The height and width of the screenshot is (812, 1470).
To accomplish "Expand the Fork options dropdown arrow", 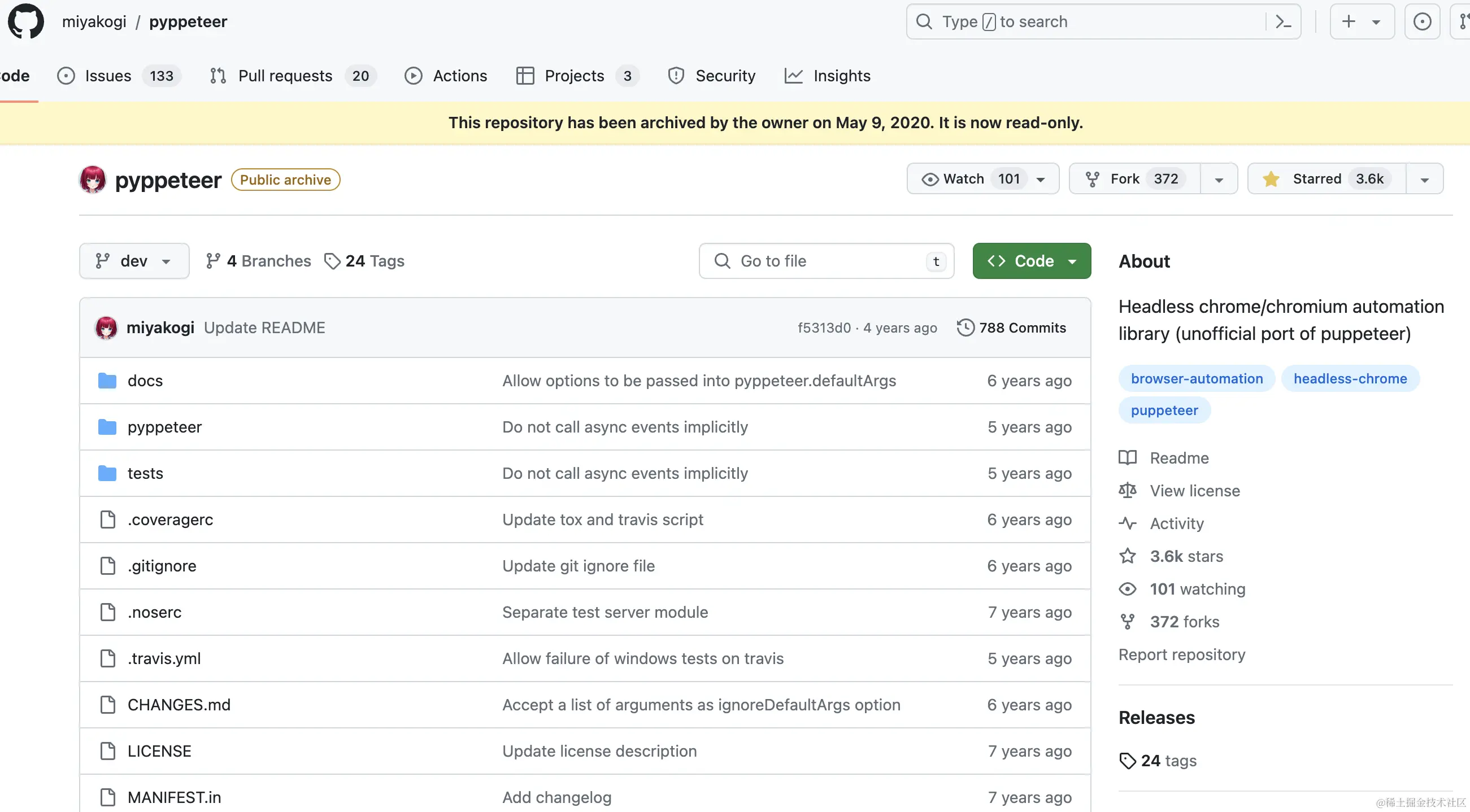I will click(x=1219, y=179).
